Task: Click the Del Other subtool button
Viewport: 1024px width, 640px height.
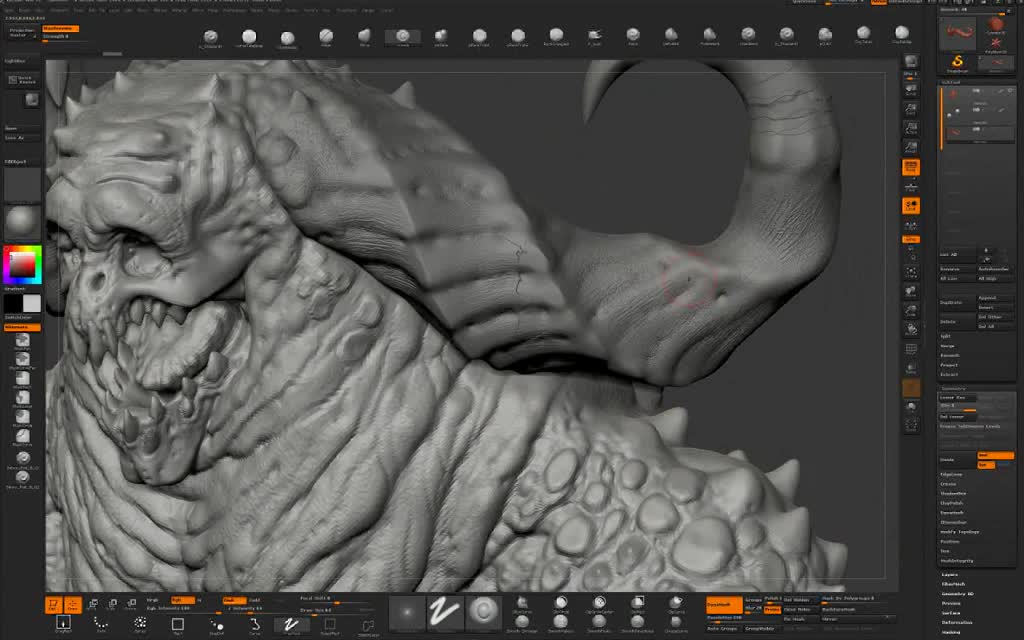Action: (996, 317)
